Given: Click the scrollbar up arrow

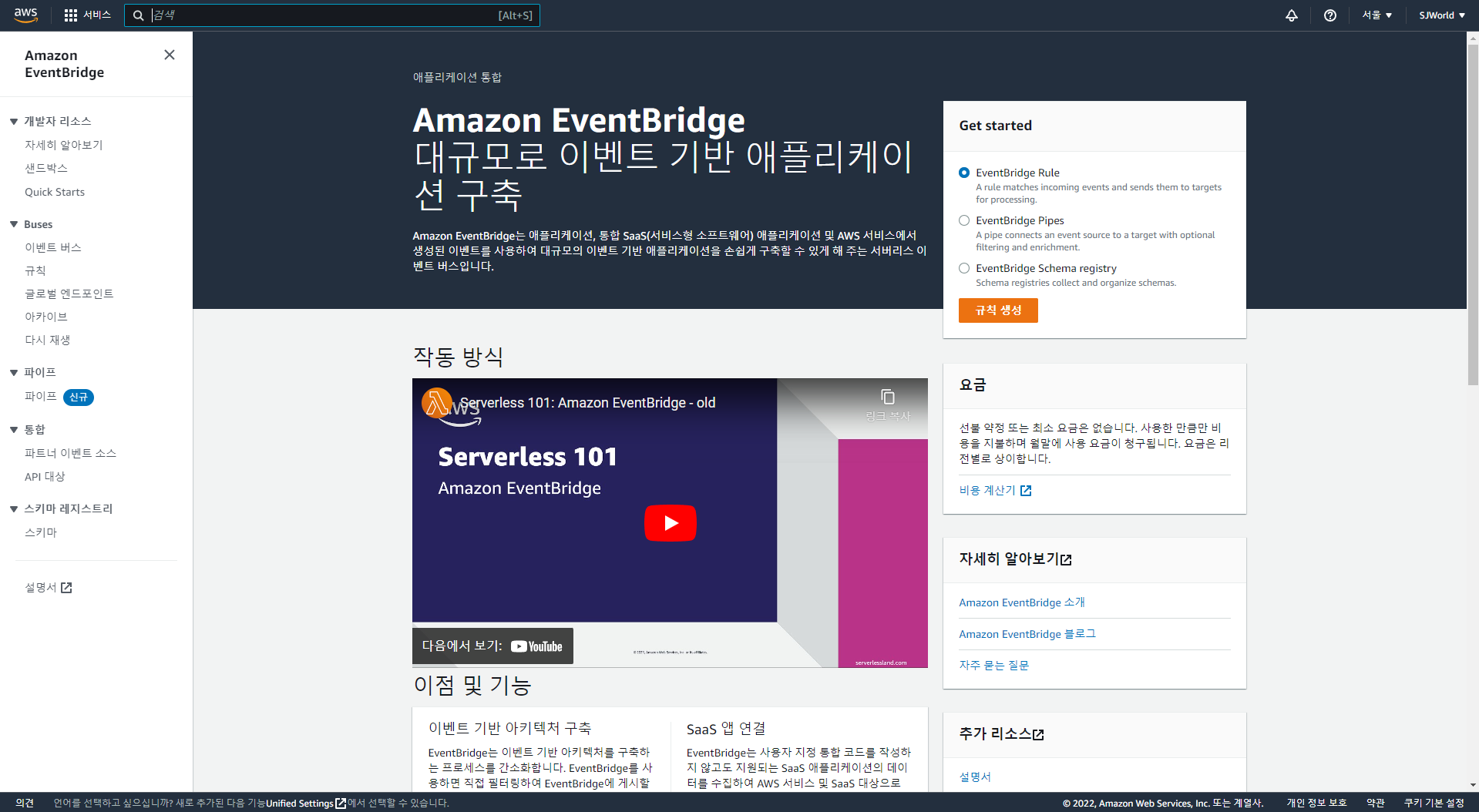Looking at the screenshot, I should (x=1473, y=37).
